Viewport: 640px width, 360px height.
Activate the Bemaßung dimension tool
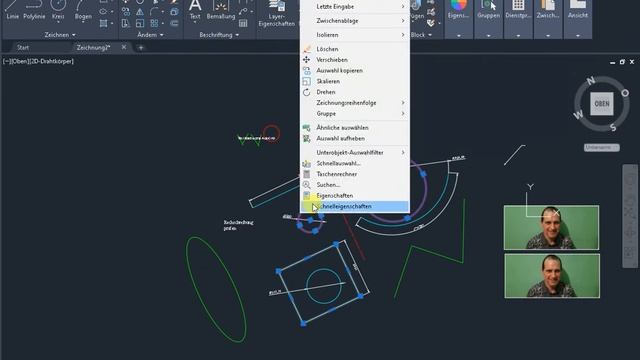(221, 10)
